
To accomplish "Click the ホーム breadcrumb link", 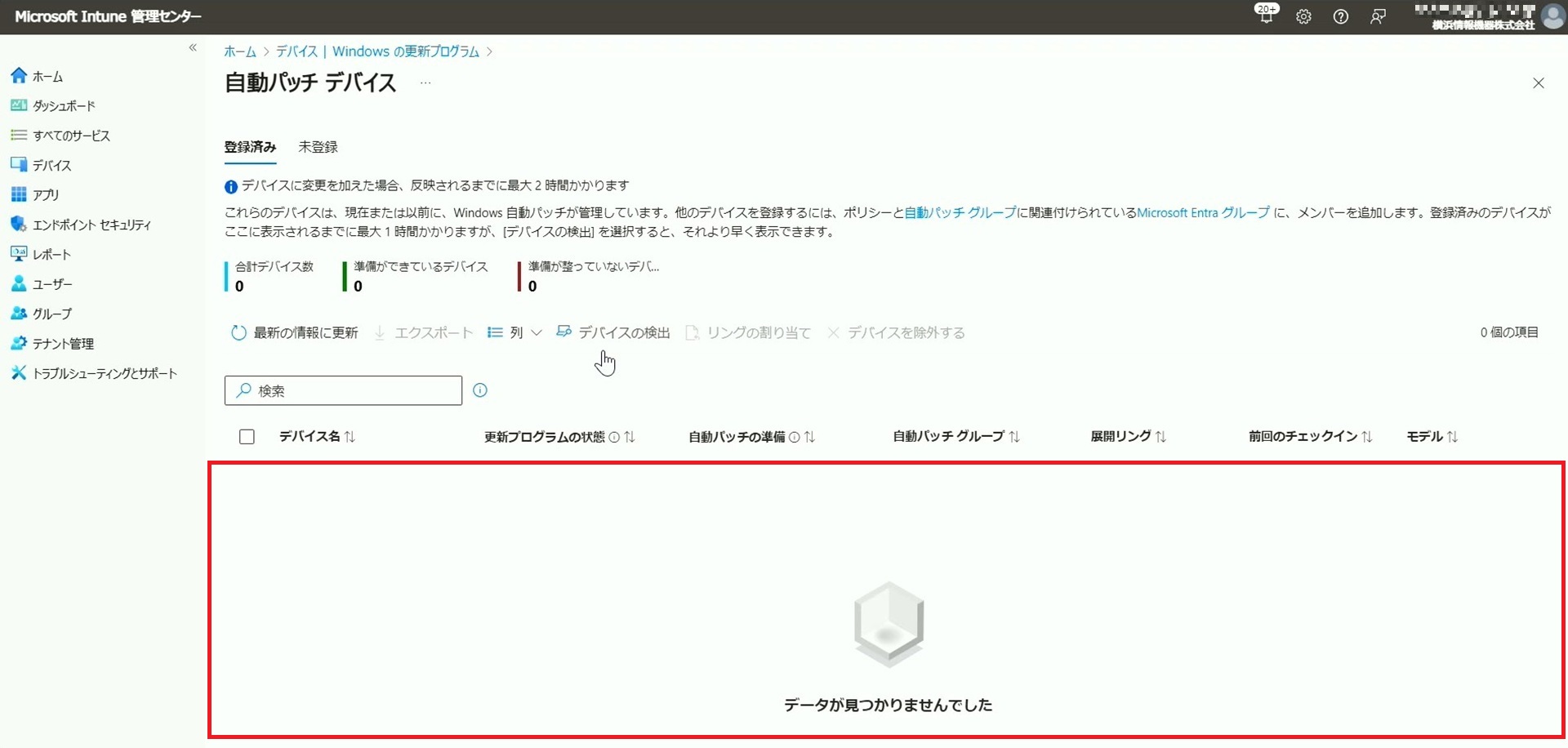I will pyautogui.click(x=240, y=51).
